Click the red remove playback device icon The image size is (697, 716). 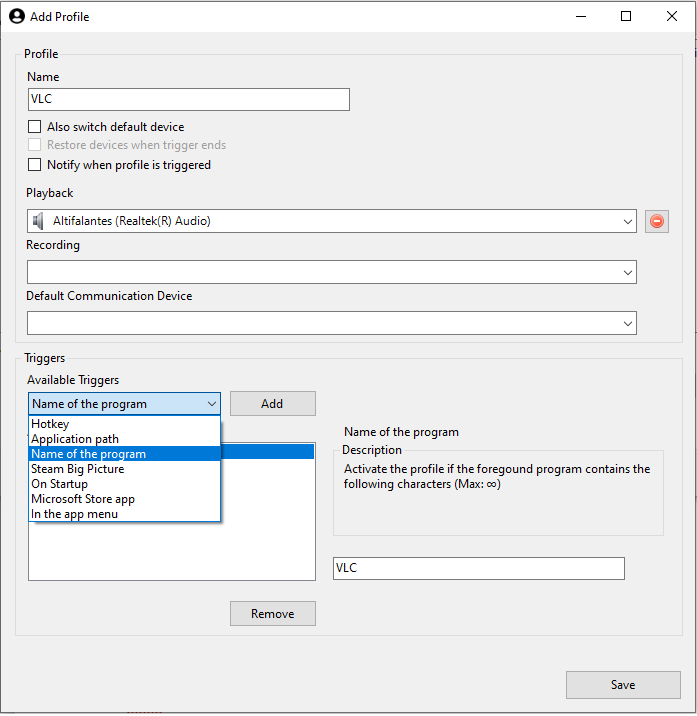[x=656, y=221]
